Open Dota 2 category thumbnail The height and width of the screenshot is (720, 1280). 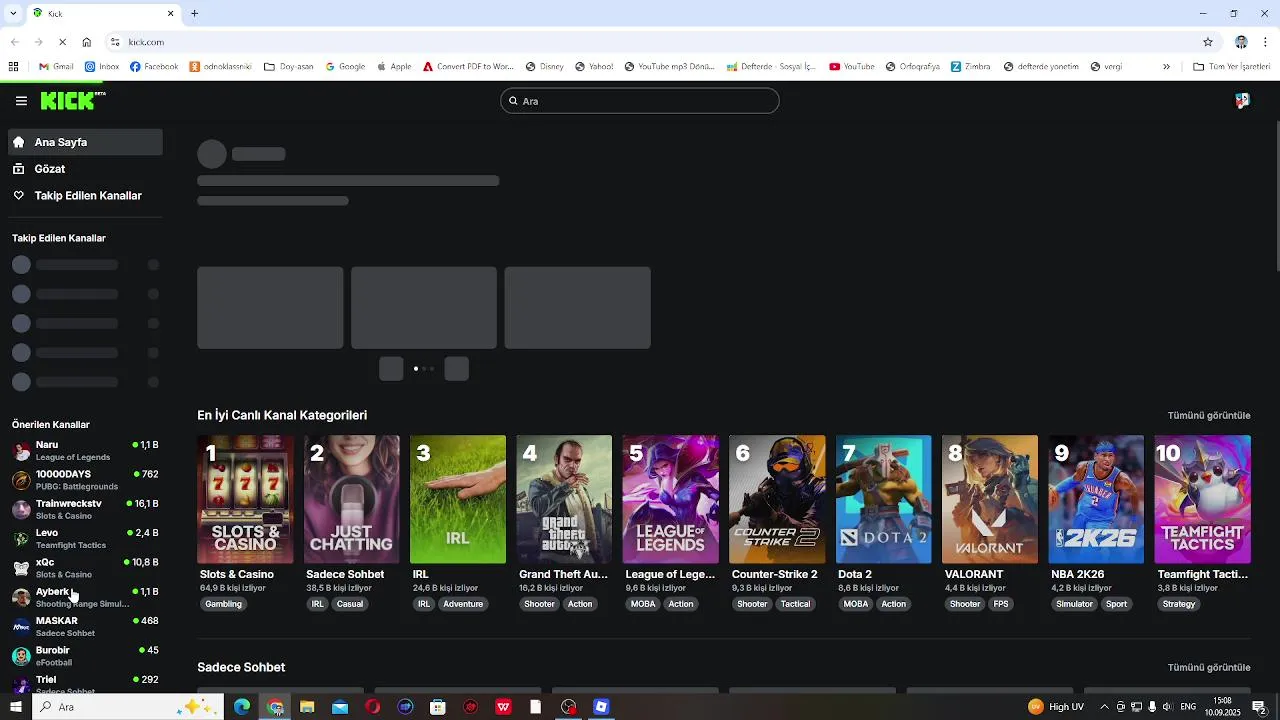(883, 499)
